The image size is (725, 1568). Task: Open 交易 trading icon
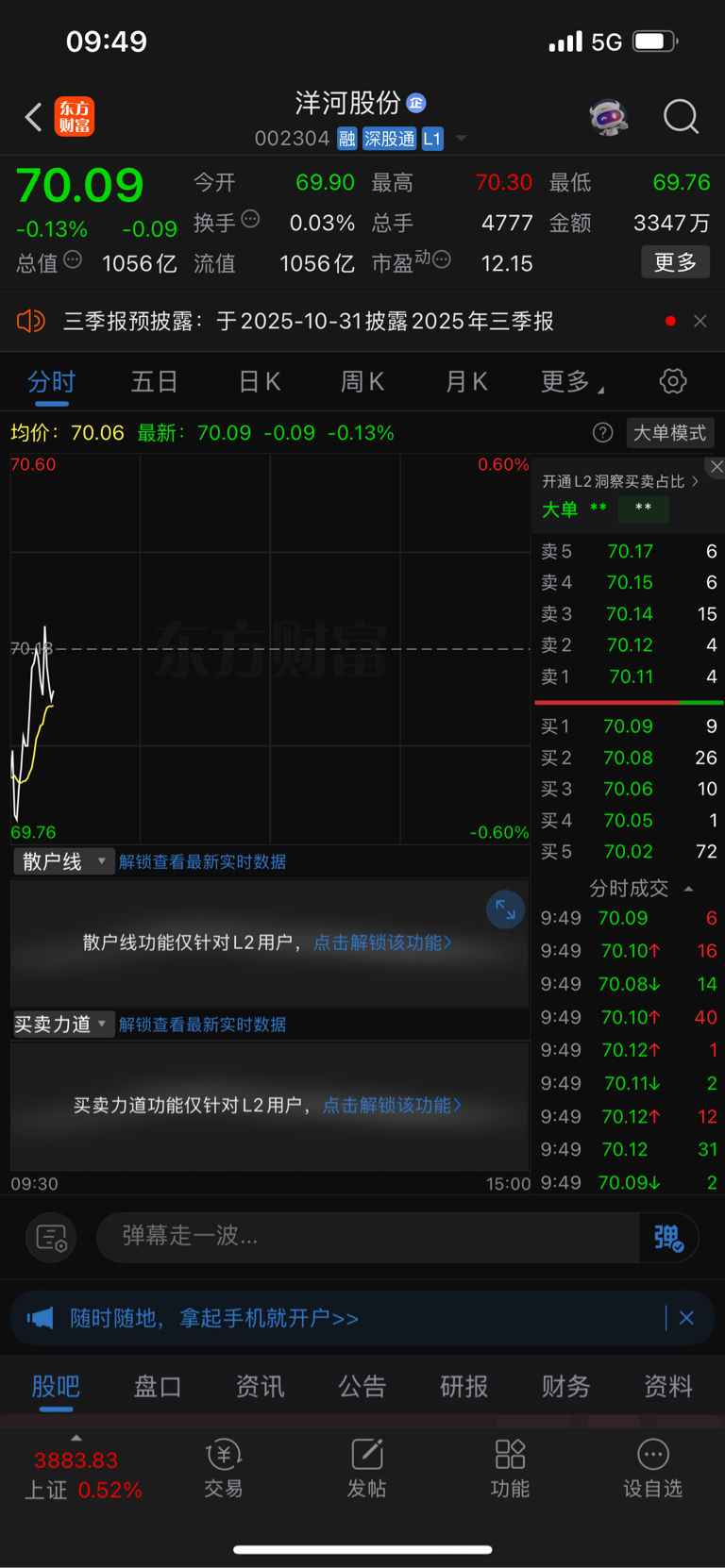click(224, 1468)
